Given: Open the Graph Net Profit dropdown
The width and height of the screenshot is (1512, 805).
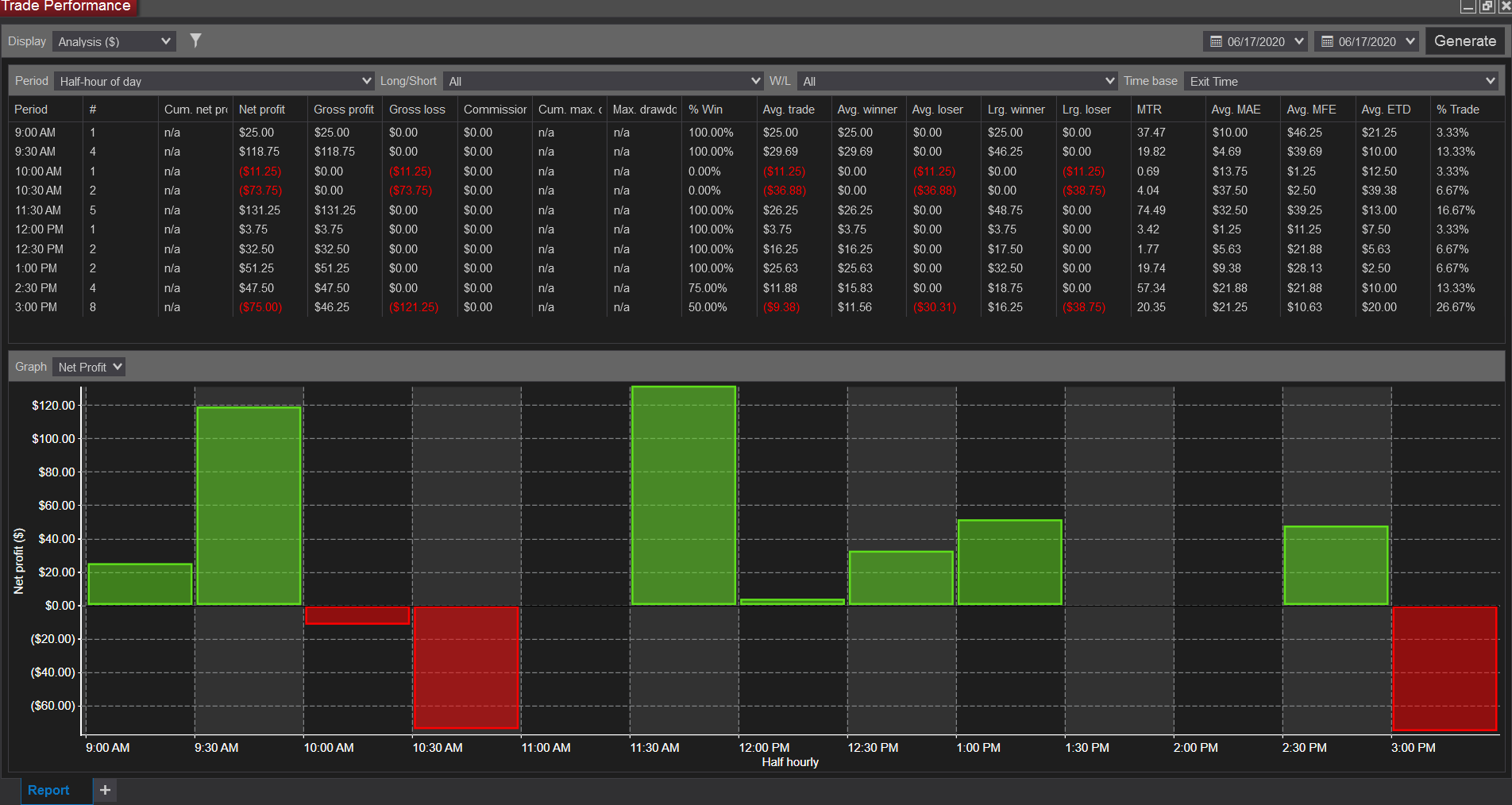Looking at the screenshot, I should click(89, 367).
